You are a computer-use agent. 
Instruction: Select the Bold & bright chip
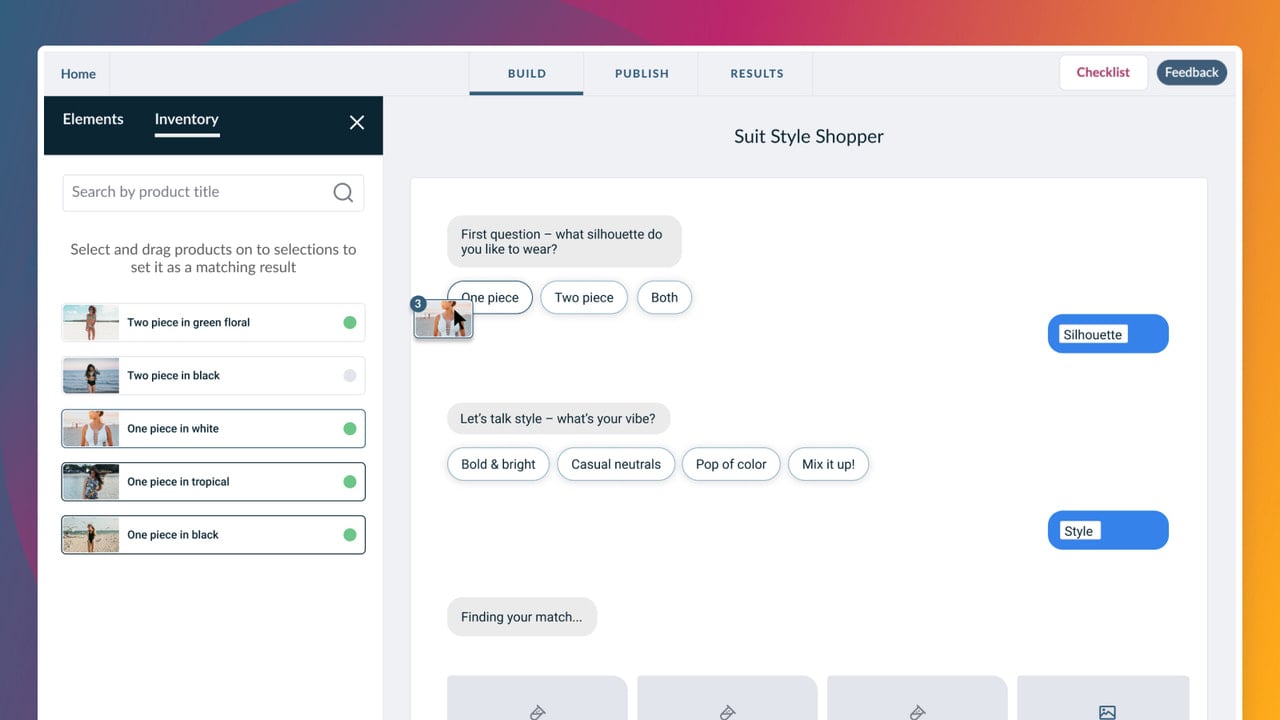[x=498, y=464]
